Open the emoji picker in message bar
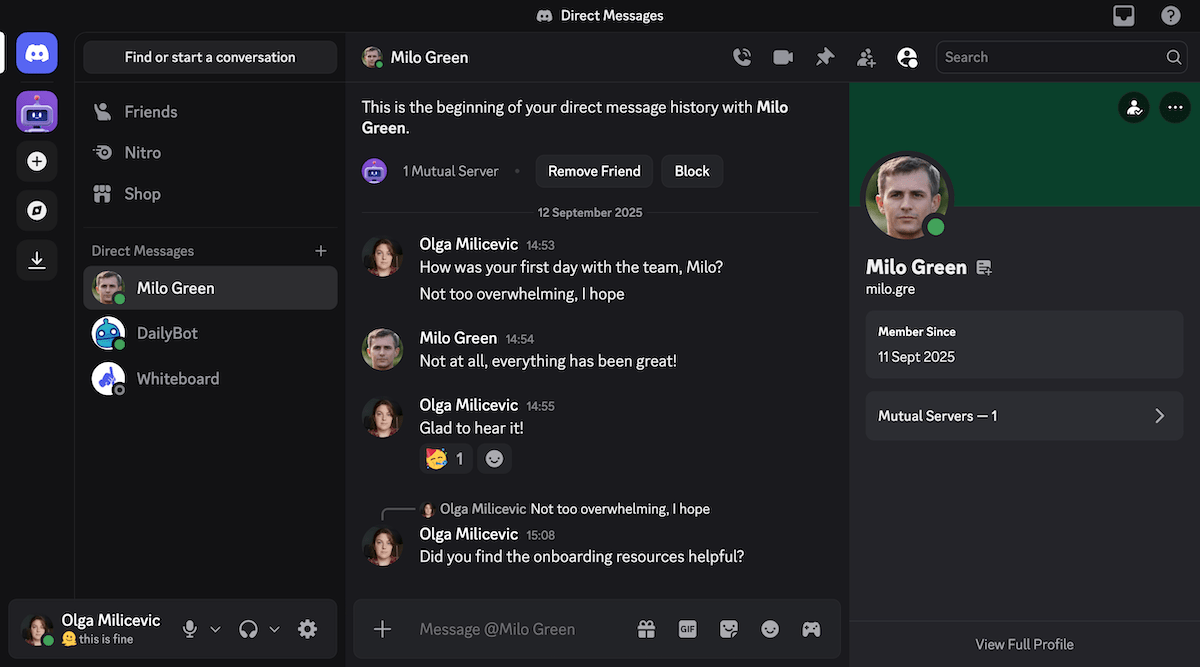 click(x=770, y=628)
